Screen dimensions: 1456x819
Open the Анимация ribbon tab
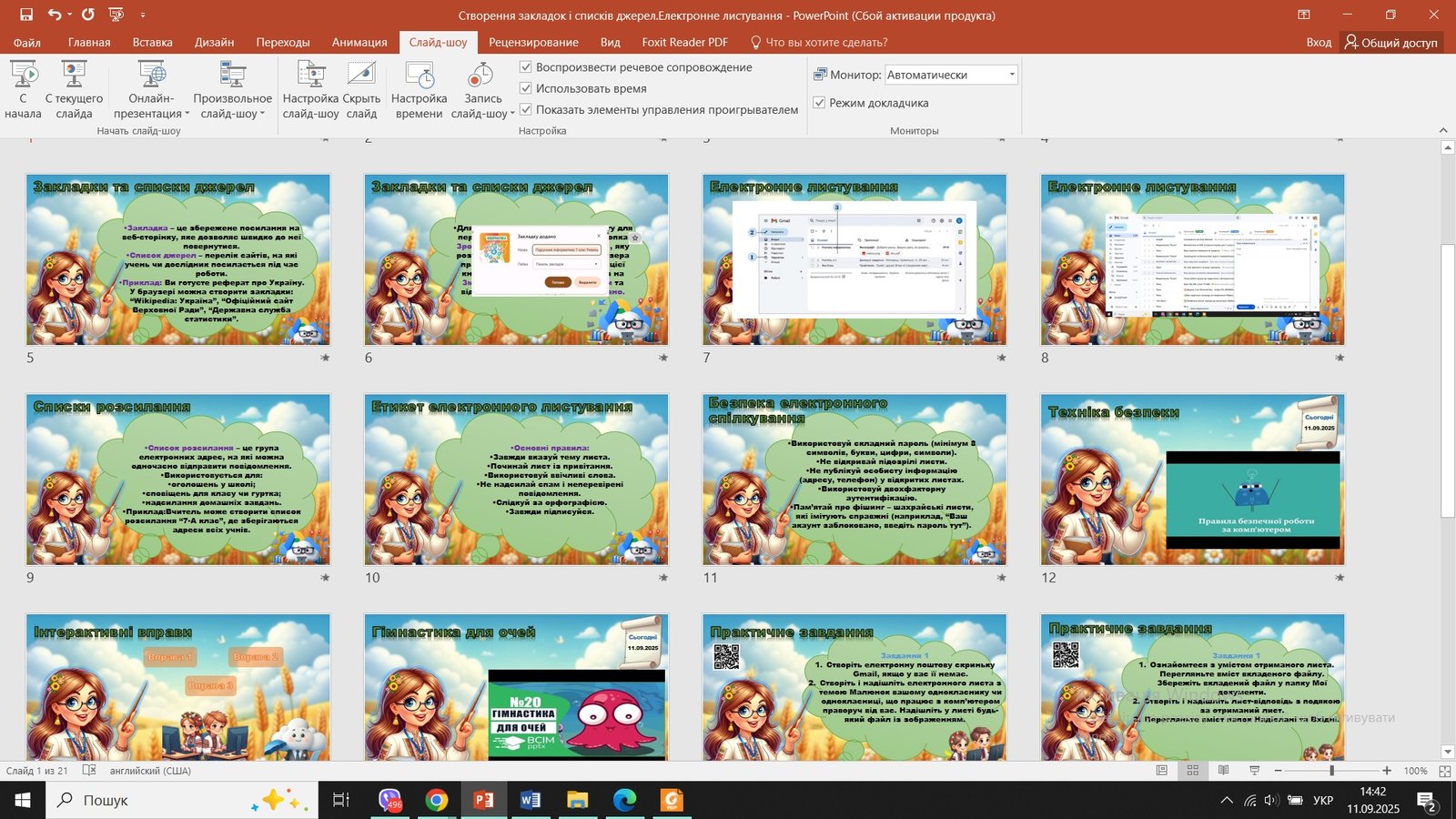[x=359, y=42]
